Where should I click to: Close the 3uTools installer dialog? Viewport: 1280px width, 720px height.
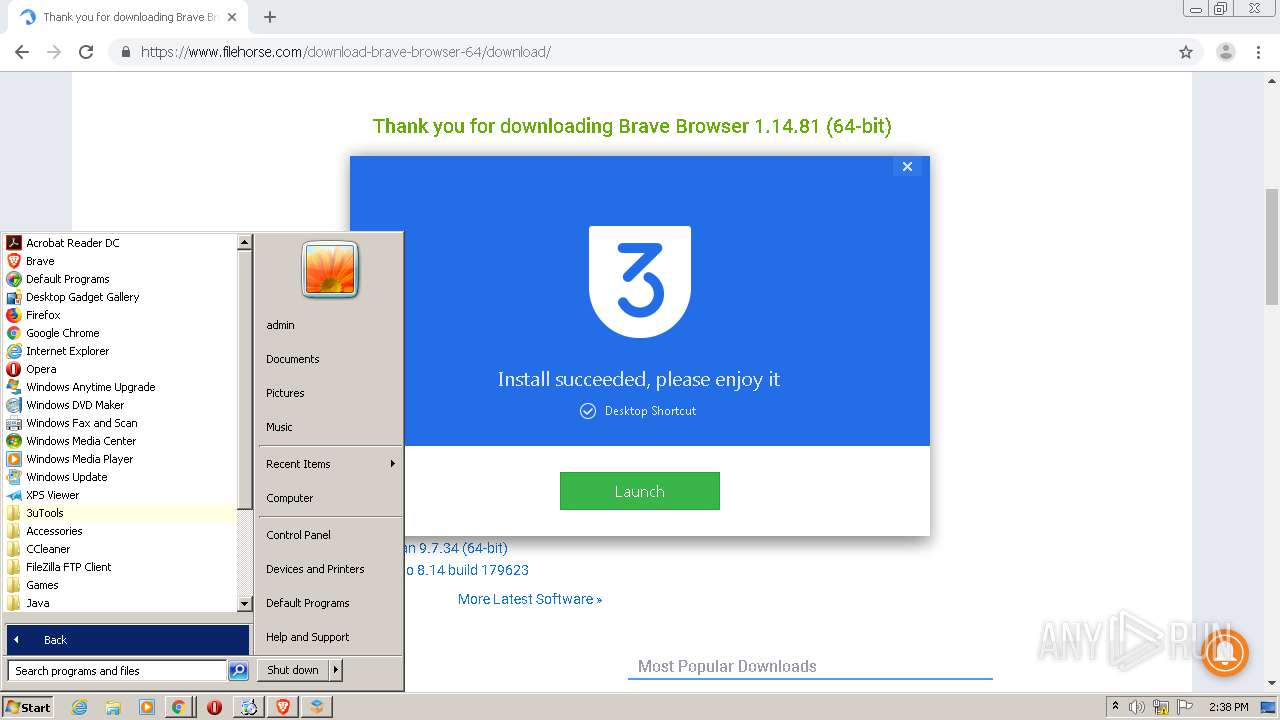tap(907, 167)
